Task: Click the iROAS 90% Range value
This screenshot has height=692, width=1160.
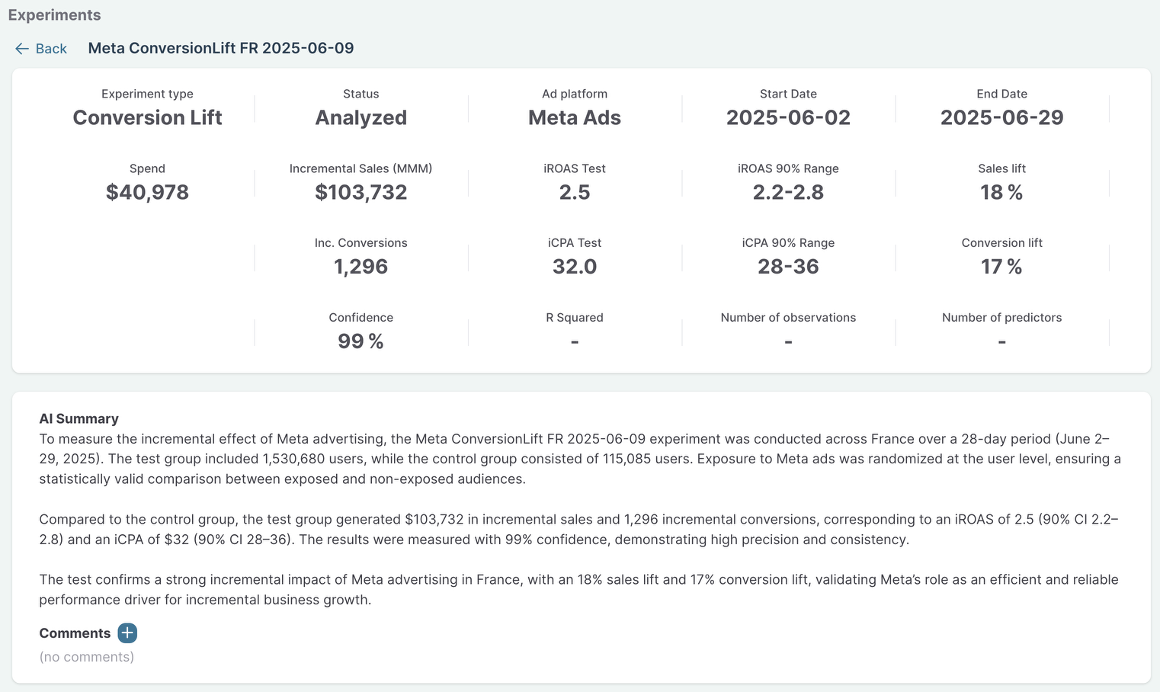Action: pyautogui.click(x=788, y=192)
